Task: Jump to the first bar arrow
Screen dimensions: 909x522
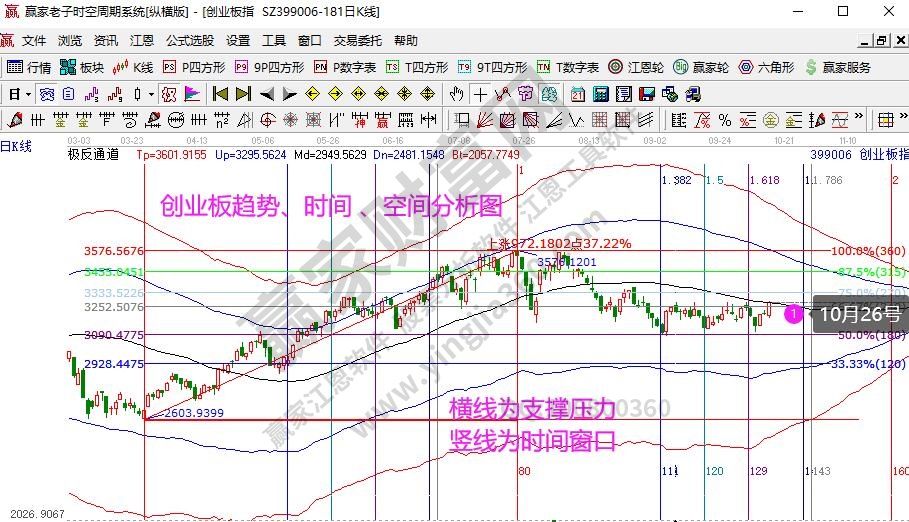Action: (220, 94)
